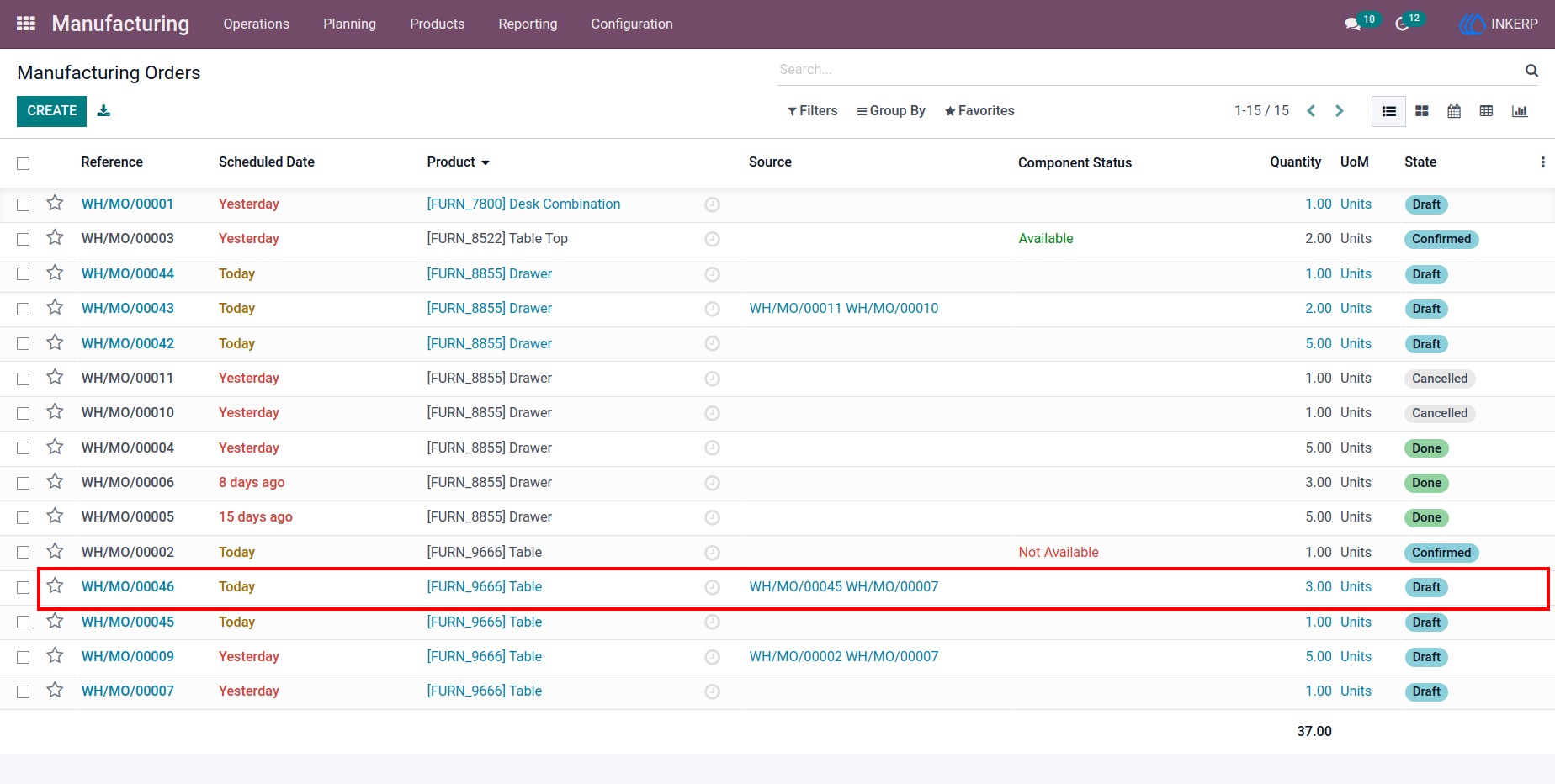Image resolution: width=1555 pixels, height=784 pixels.
Task: Tick the checkbox for WH/MO/00011
Action: (x=24, y=379)
